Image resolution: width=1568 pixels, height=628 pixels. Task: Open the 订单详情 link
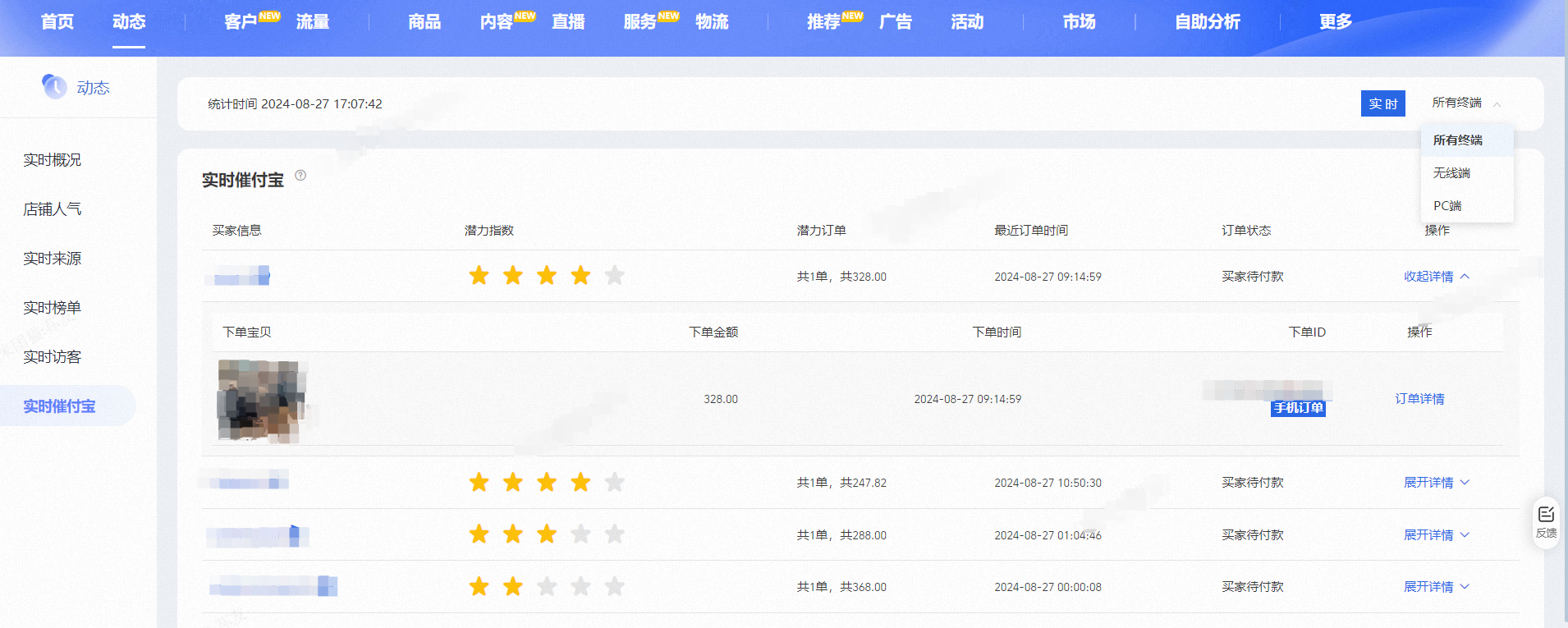click(1419, 399)
